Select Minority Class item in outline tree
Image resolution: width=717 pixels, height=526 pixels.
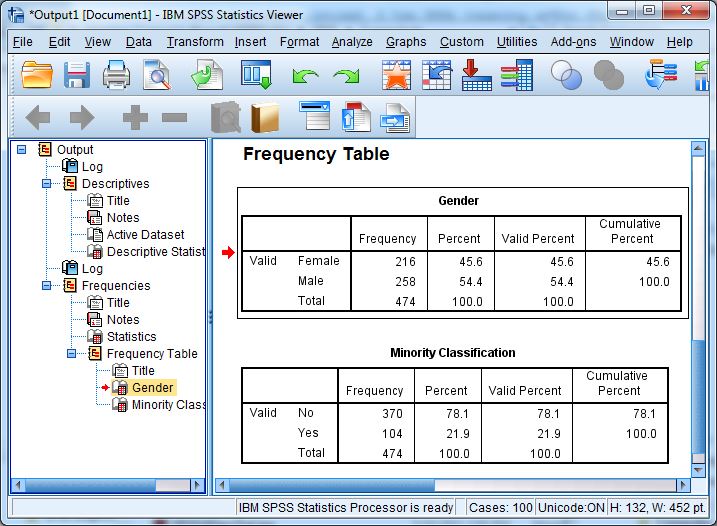click(x=167, y=405)
